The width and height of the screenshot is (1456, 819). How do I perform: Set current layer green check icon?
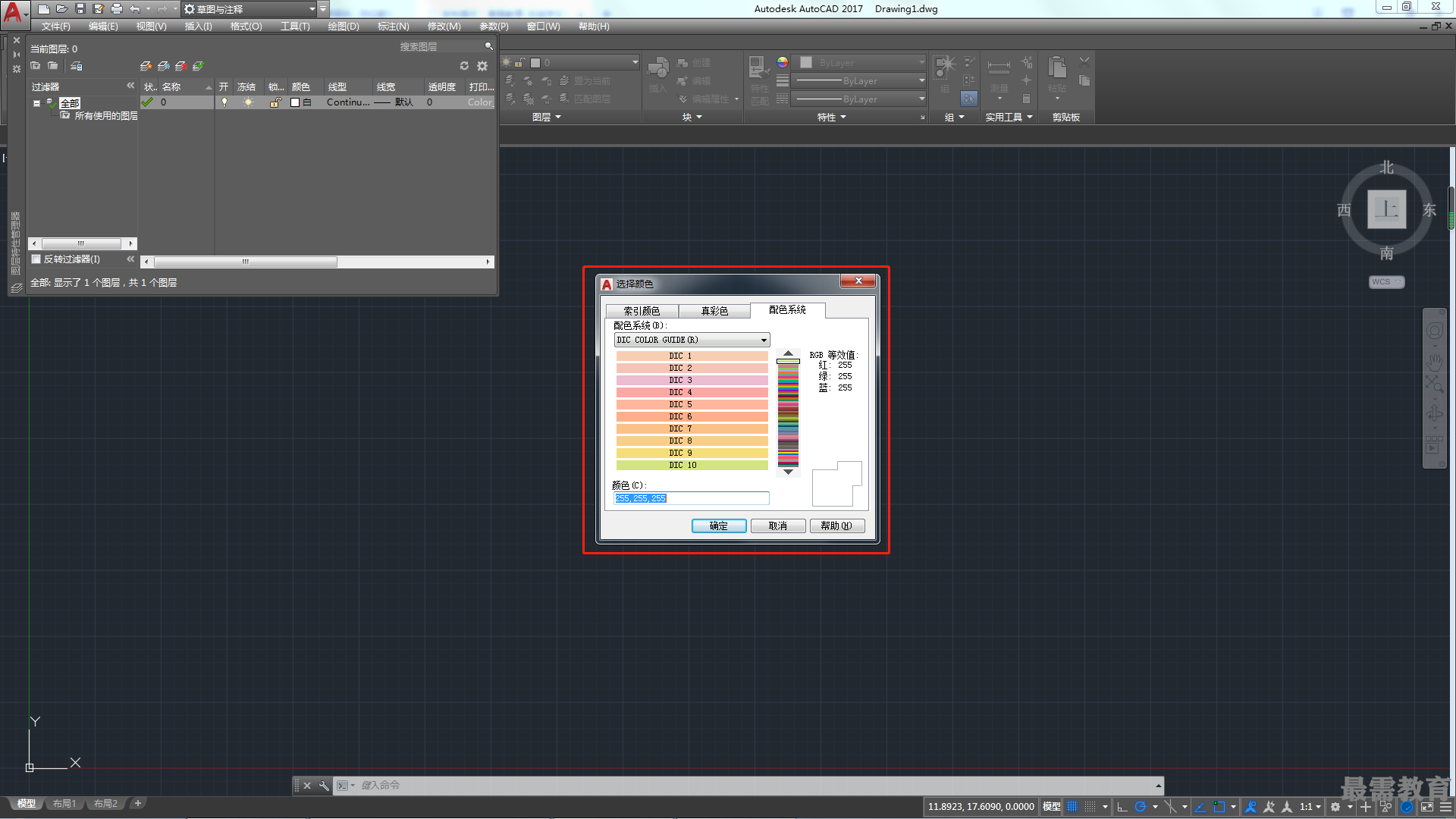[198, 66]
